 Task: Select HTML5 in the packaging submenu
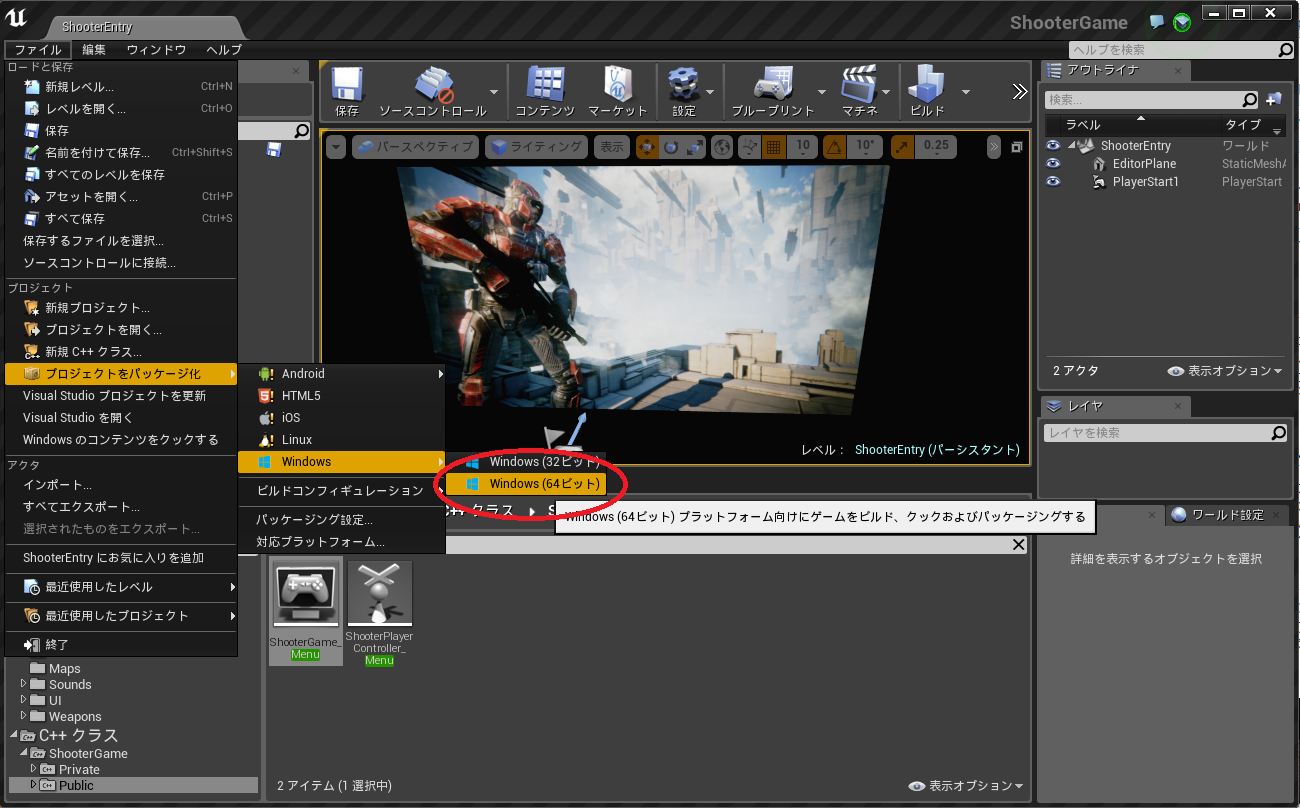[x=341, y=396]
